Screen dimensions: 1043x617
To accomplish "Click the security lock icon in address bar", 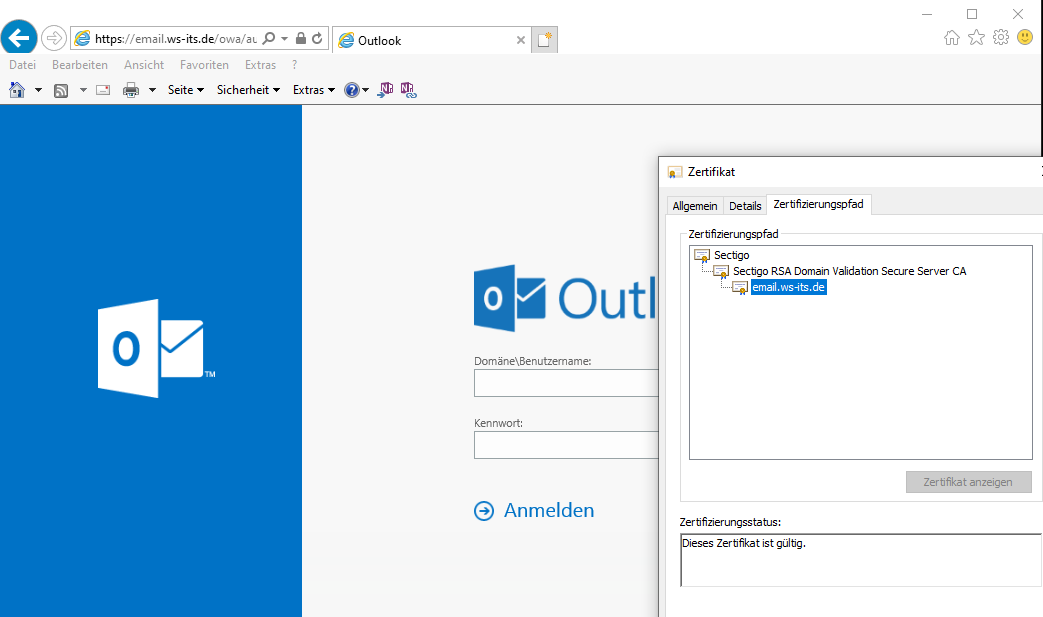I will (301, 39).
